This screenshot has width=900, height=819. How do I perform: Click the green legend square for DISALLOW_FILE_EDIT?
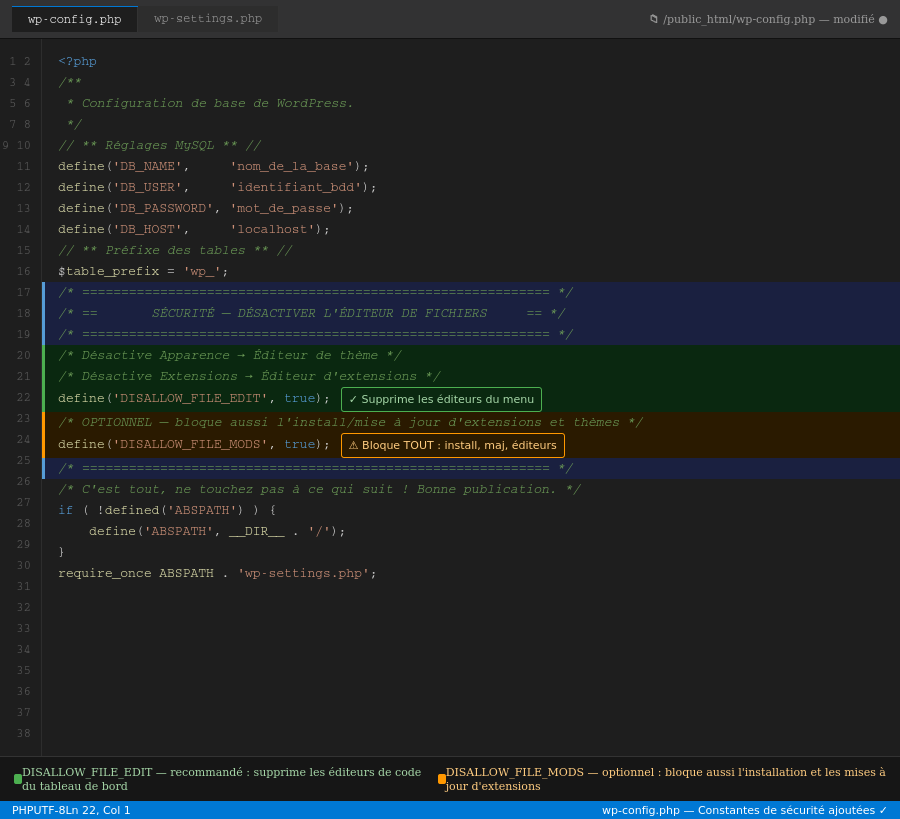tap(18, 779)
